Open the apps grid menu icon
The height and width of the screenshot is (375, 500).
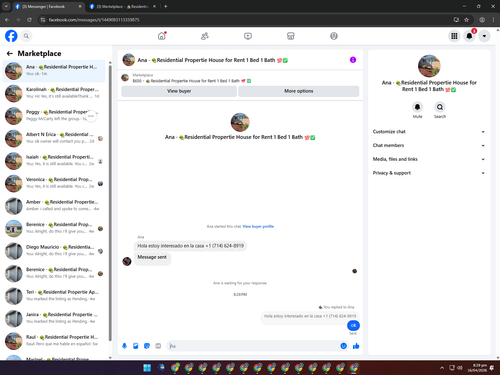tap(454, 36)
